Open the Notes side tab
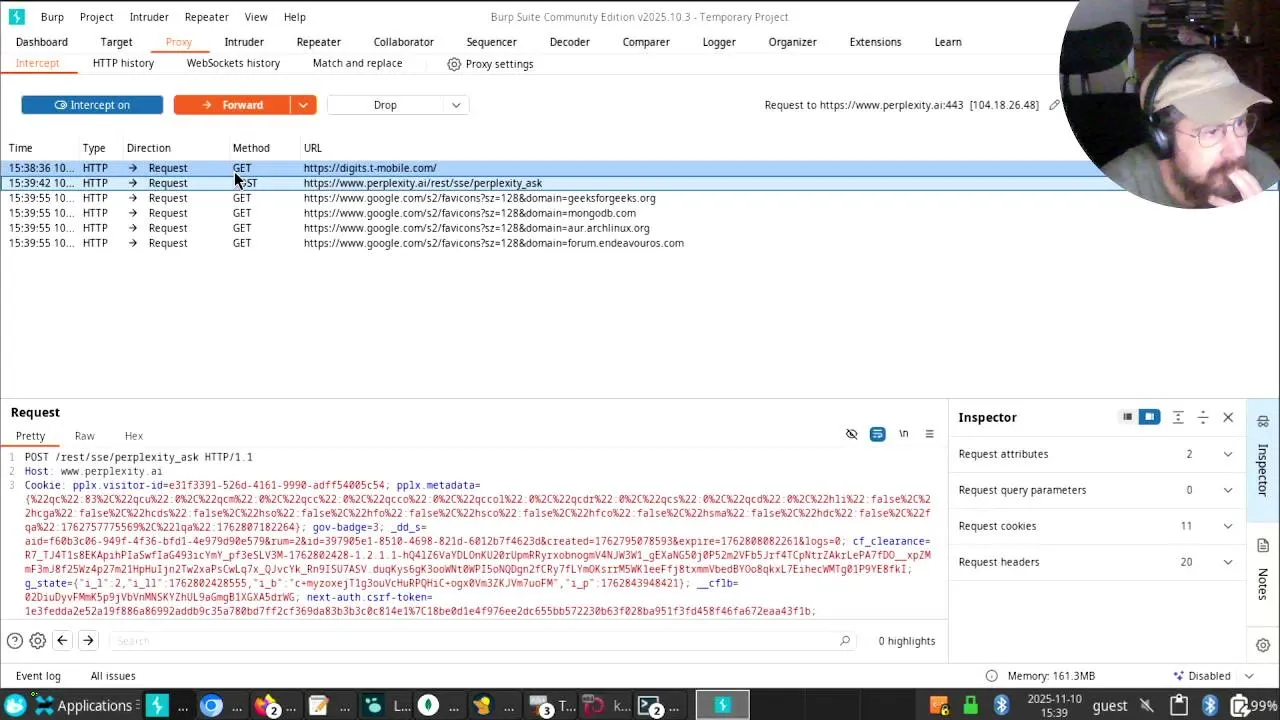This screenshot has width=1280, height=720. [1263, 573]
